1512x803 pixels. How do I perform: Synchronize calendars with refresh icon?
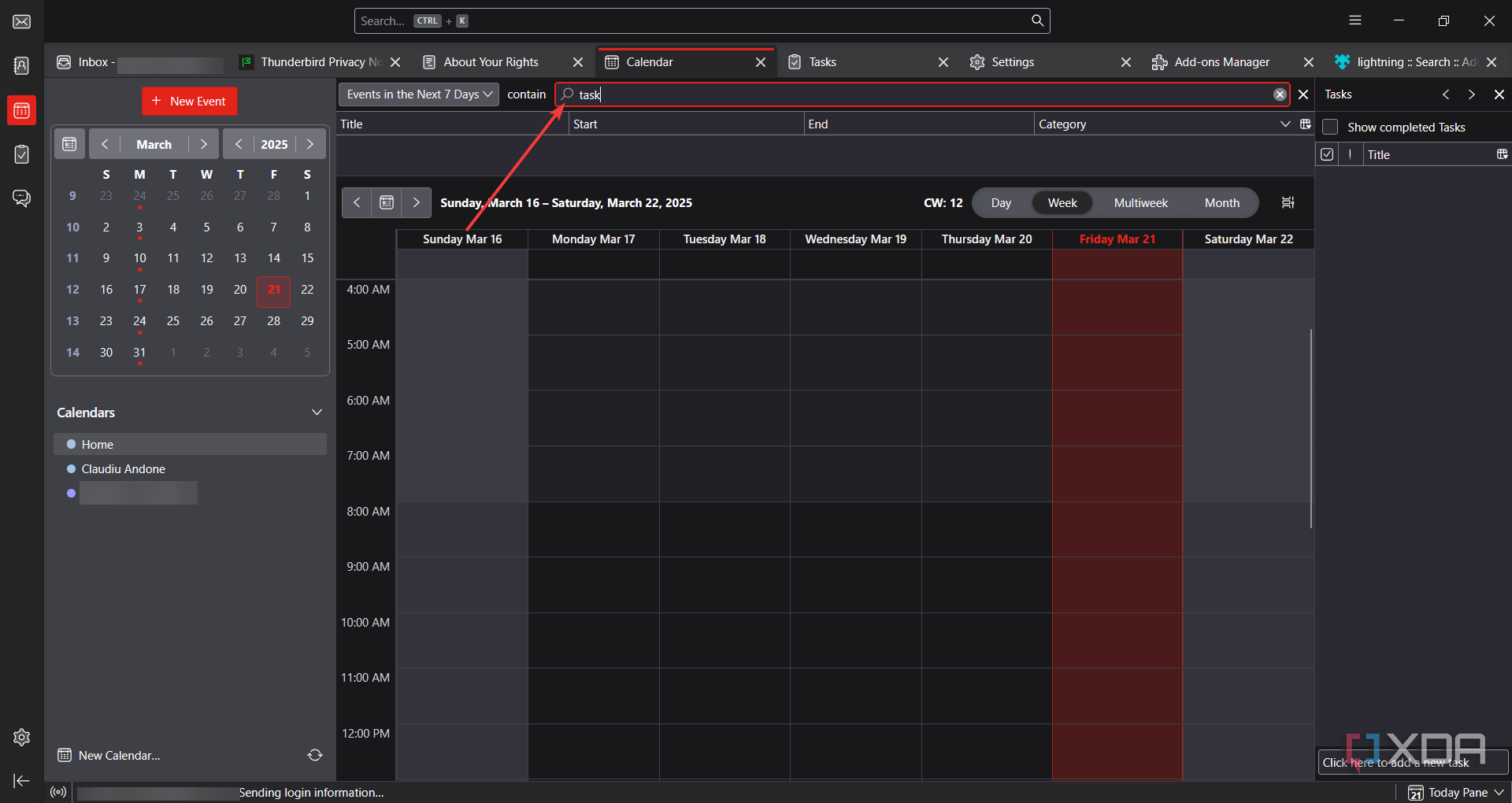[315, 755]
